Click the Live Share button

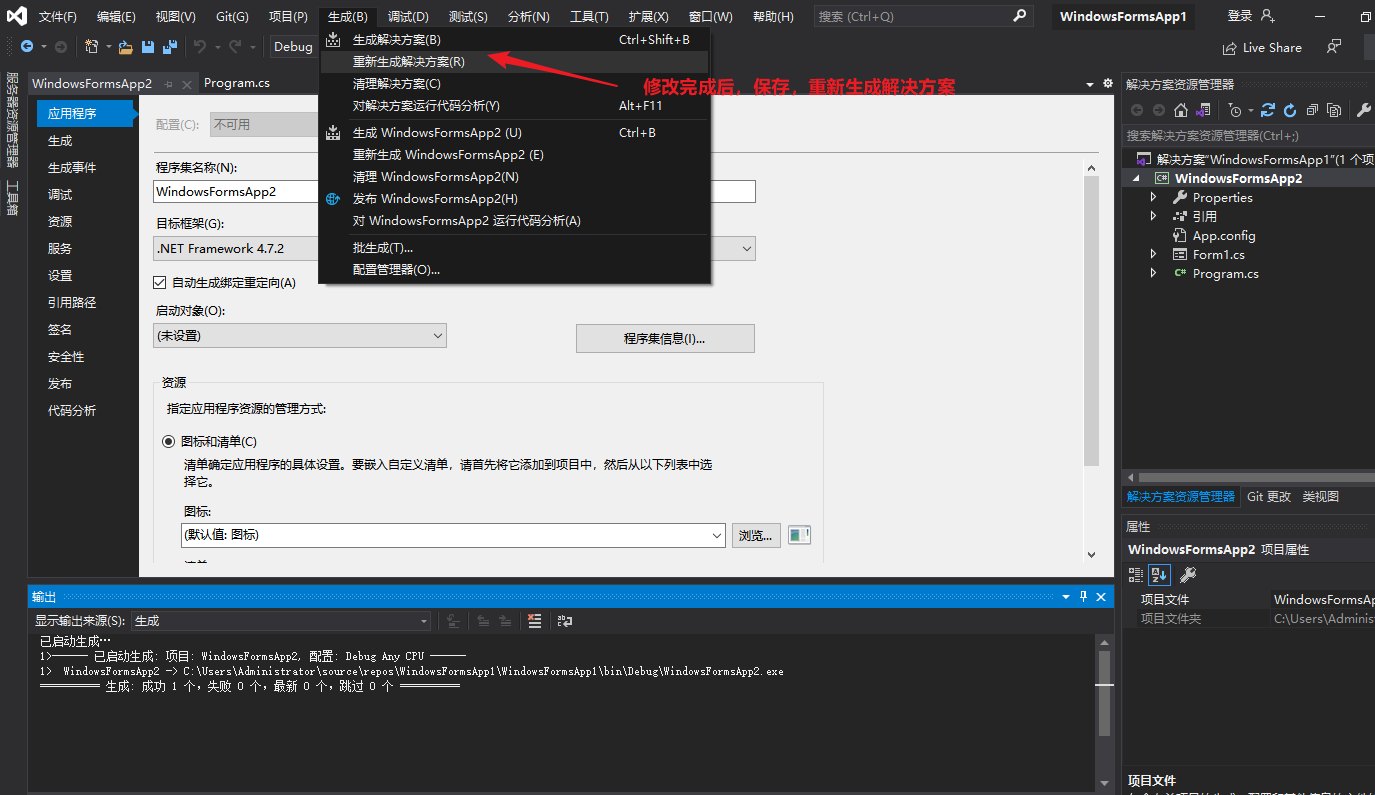click(1262, 48)
